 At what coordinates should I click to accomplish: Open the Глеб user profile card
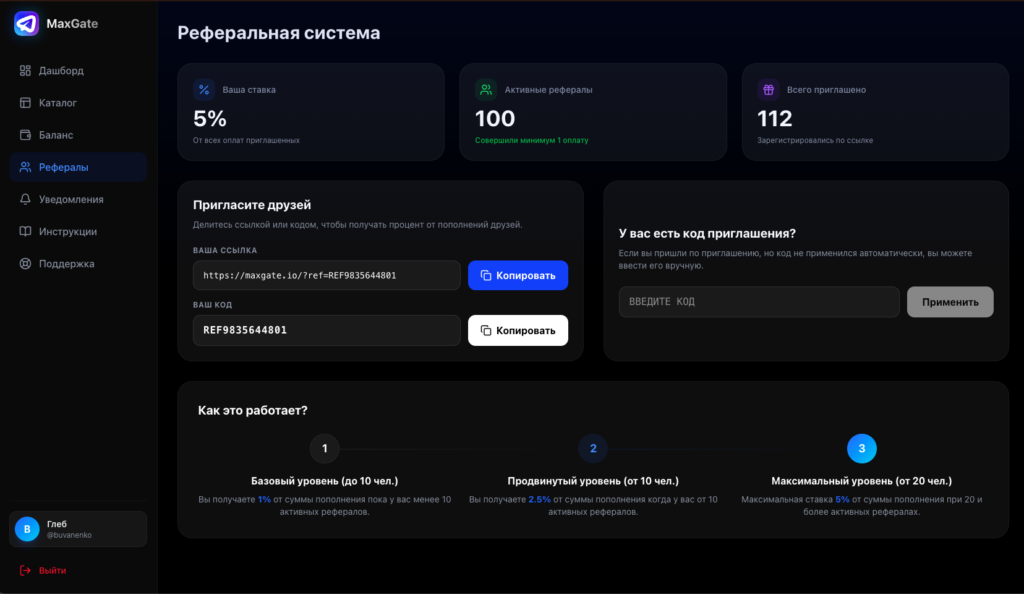(x=78, y=529)
